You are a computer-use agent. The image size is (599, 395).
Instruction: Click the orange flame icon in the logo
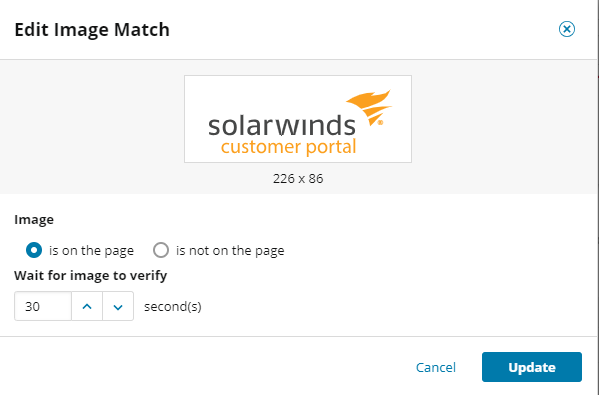pos(370,107)
